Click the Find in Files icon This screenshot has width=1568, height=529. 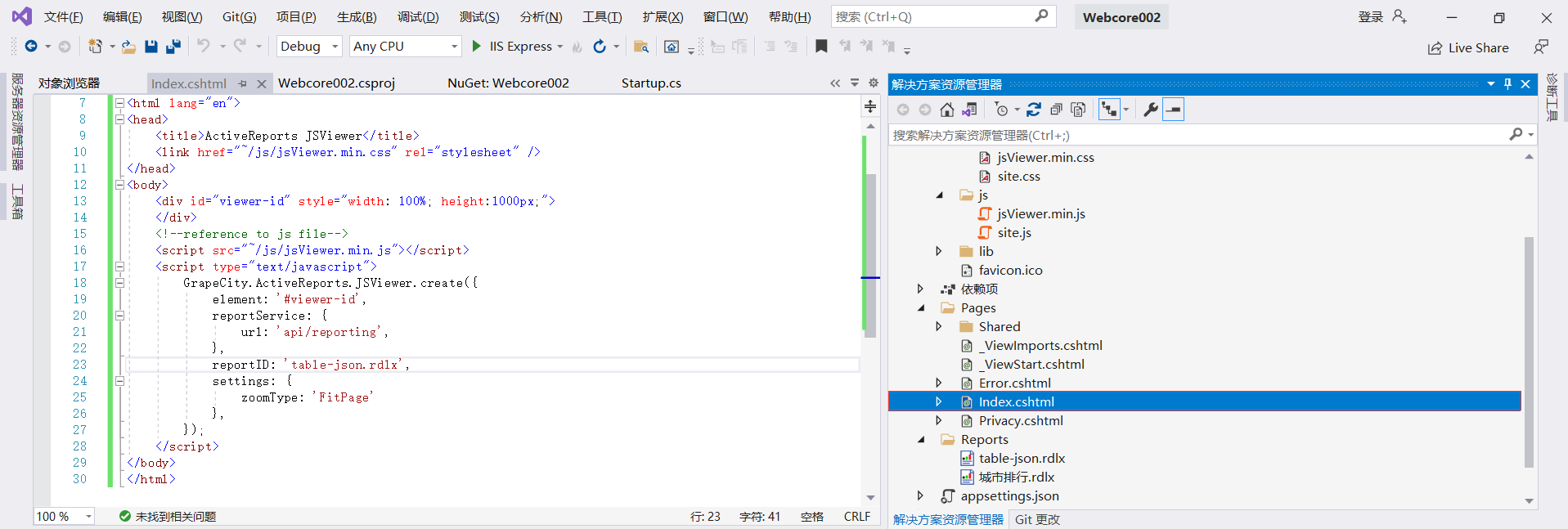(641, 47)
